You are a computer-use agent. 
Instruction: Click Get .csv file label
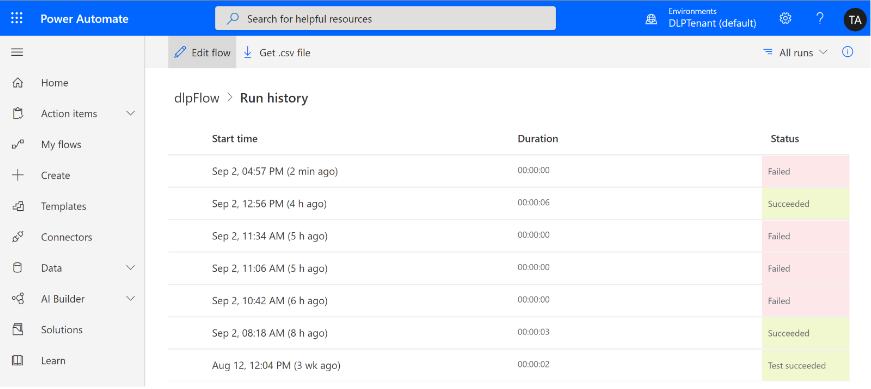tap(285, 53)
